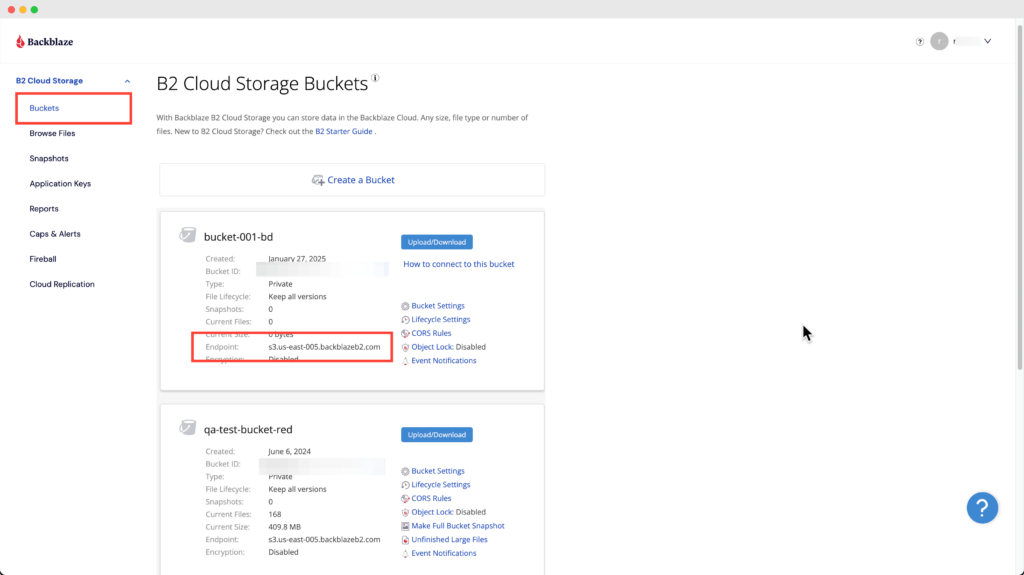The height and width of the screenshot is (575, 1024).
Task: Click Upload/Download for bucket-001-bd
Action: pos(437,242)
